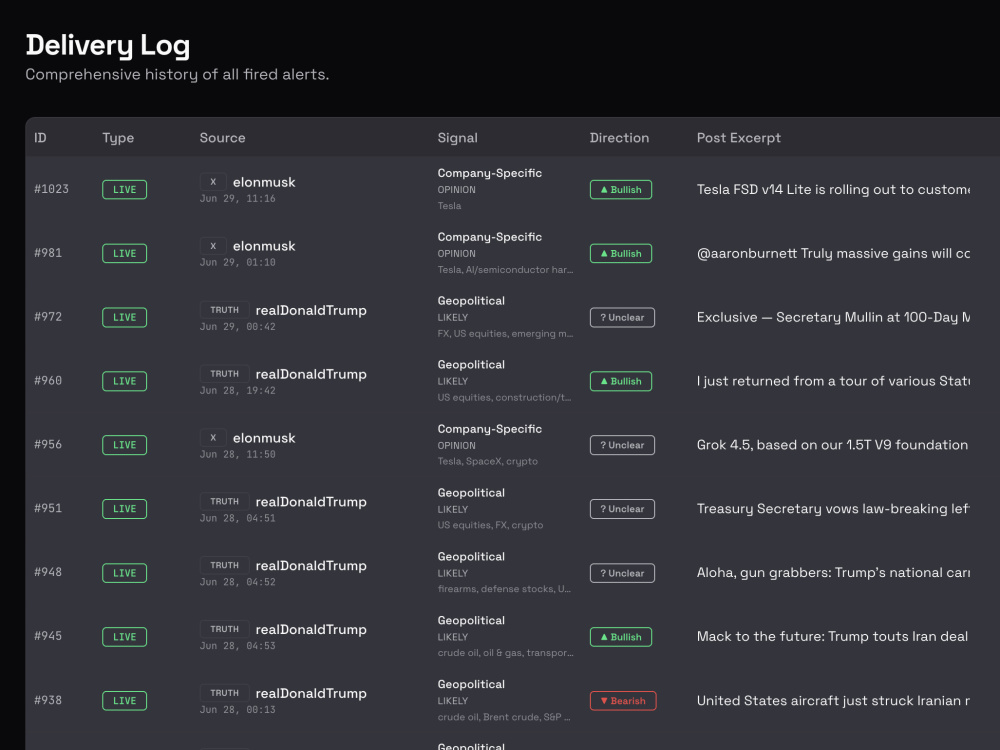Click the TRUTH badge on alert #945
Screen dimensions: 1000x750
(x=224, y=629)
